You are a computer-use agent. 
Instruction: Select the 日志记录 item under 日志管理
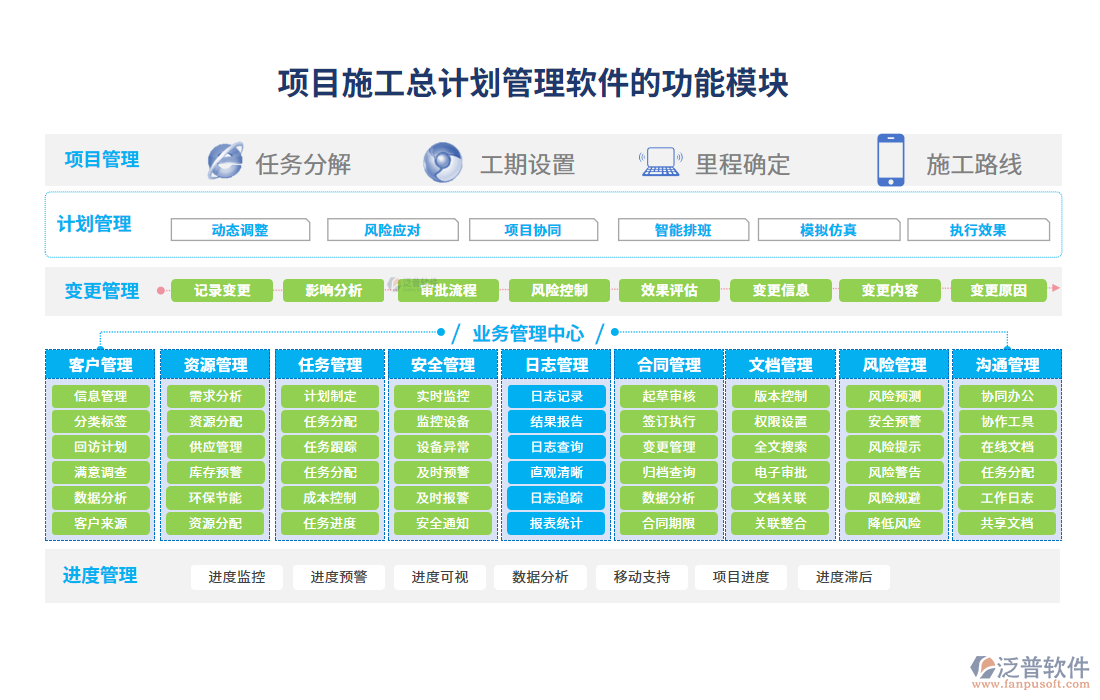coord(556,395)
